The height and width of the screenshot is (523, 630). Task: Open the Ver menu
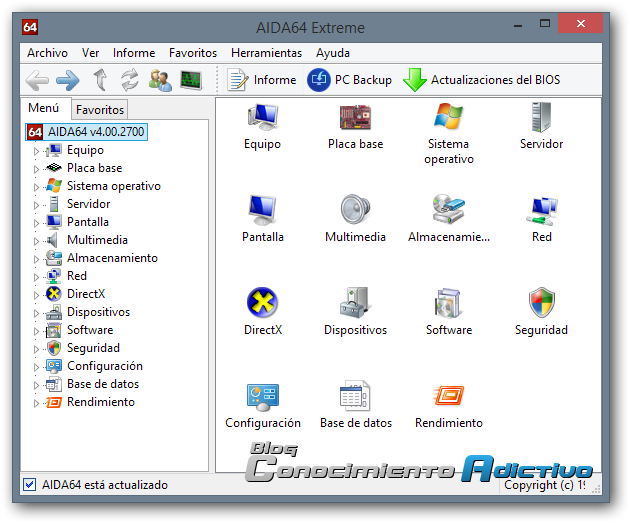[x=90, y=53]
